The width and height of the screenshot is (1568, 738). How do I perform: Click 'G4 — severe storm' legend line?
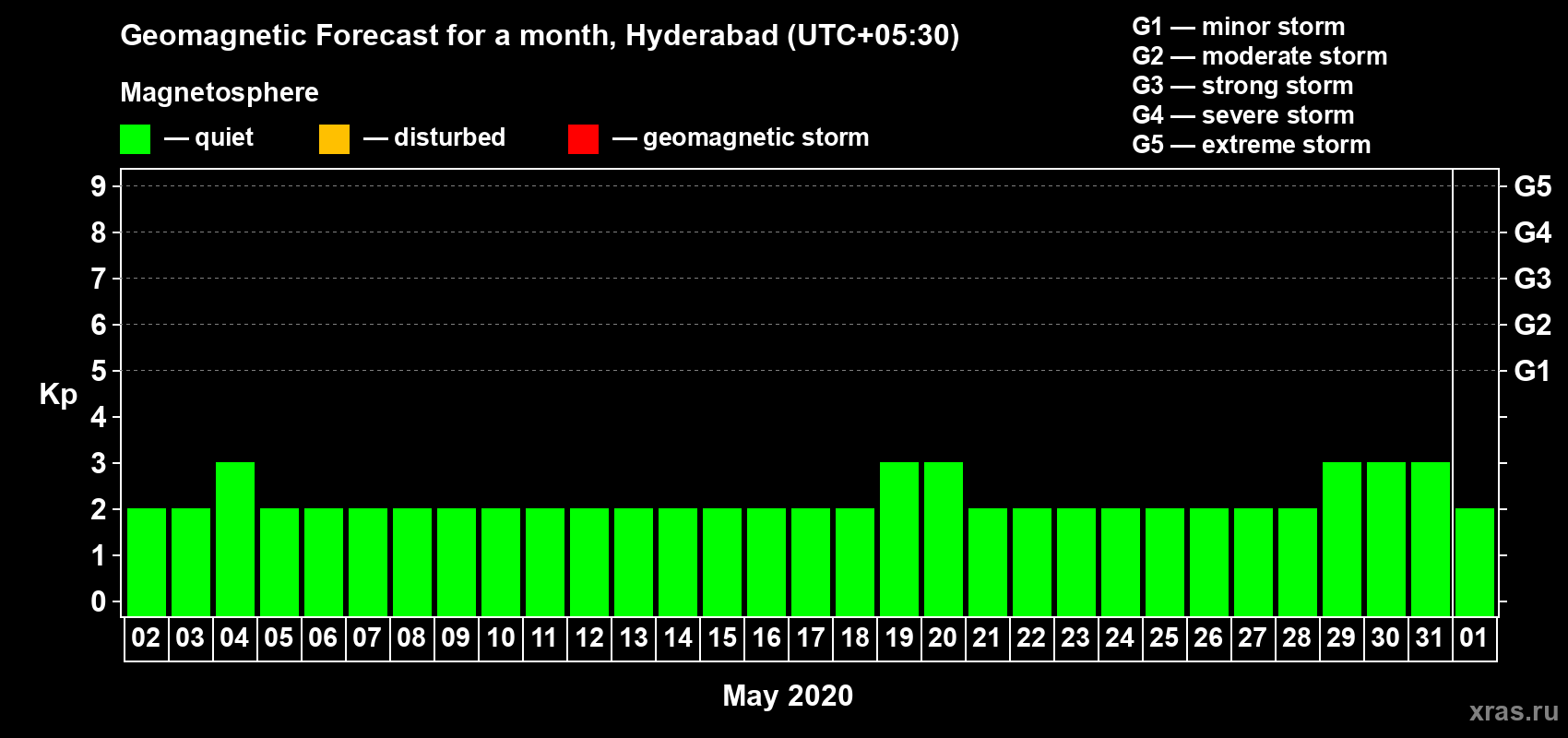click(1242, 115)
